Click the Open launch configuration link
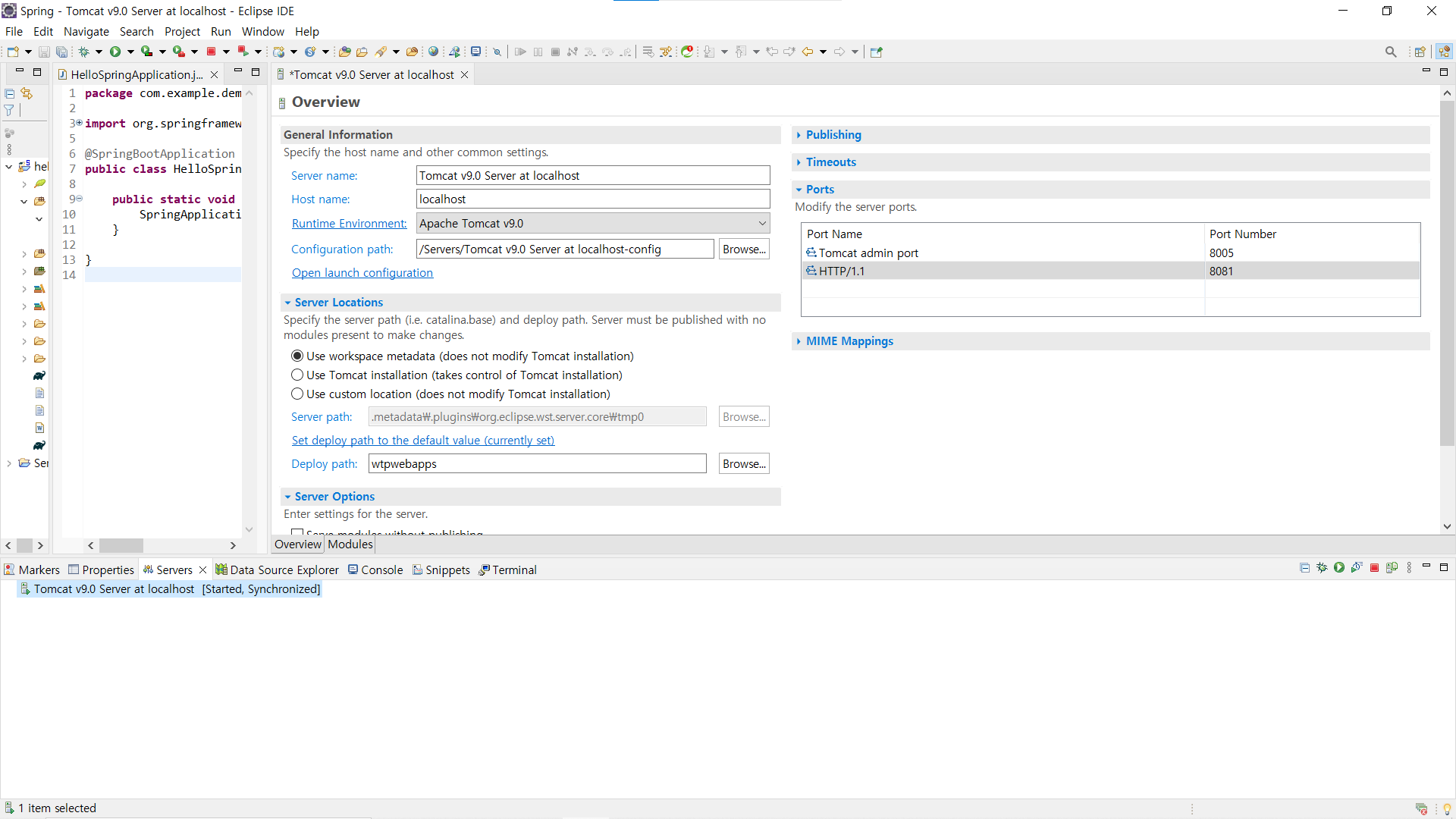Image resolution: width=1456 pixels, height=819 pixels. pos(362,273)
